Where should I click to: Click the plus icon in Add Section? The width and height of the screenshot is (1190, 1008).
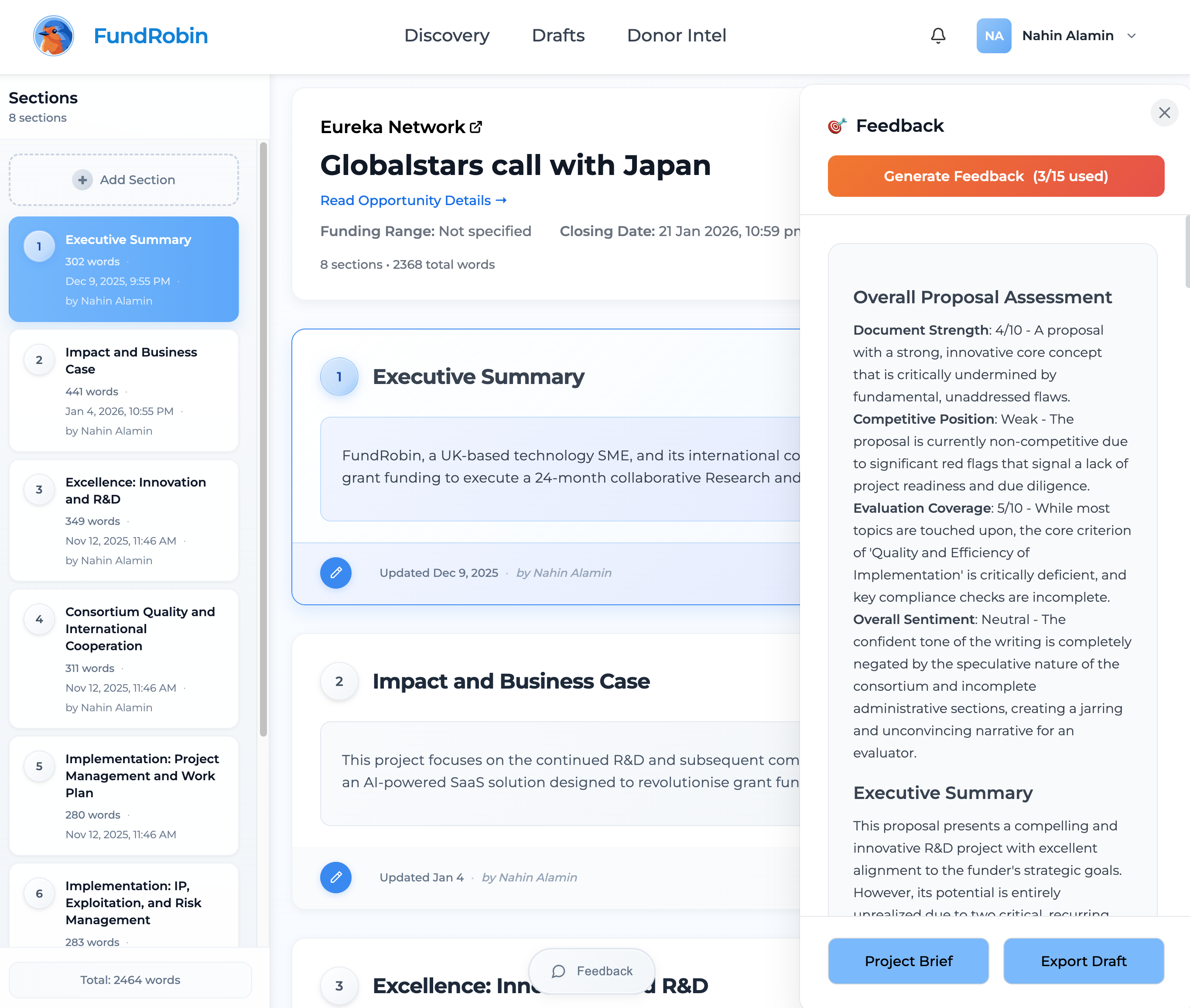pos(82,180)
